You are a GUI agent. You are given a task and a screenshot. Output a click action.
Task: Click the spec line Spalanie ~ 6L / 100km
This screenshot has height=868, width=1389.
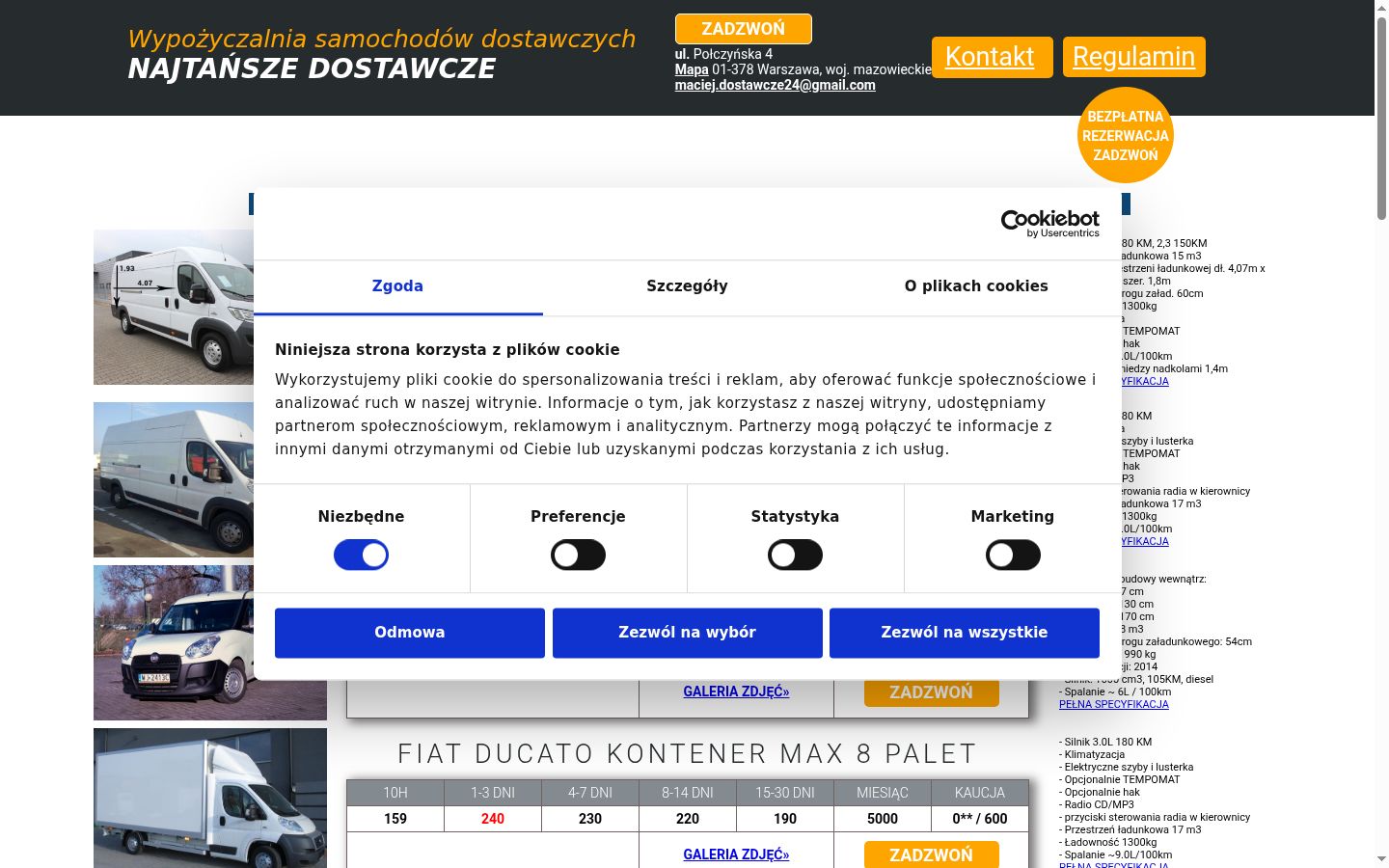(x=1115, y=692)
